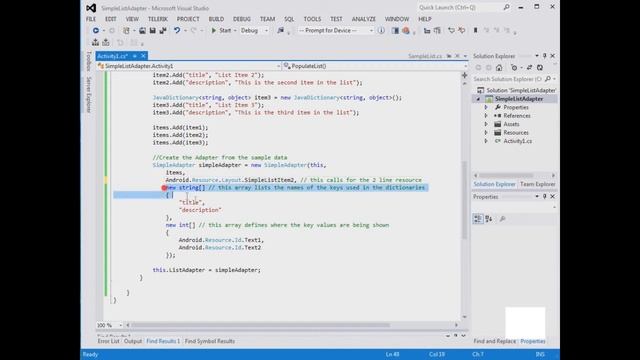This screenshot has width=640, height=360.
Task: Click the find in files toolbar icon
Action: [280, 31]
